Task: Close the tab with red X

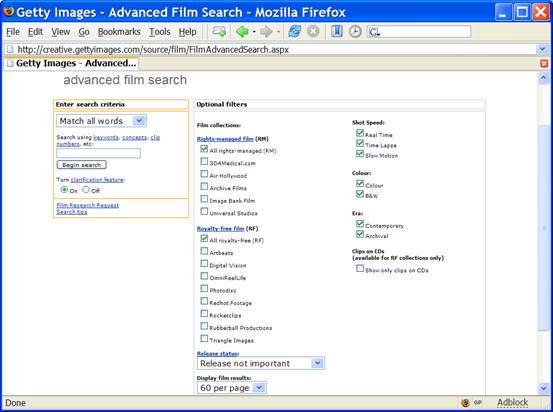Action: [x=544, y=63]
